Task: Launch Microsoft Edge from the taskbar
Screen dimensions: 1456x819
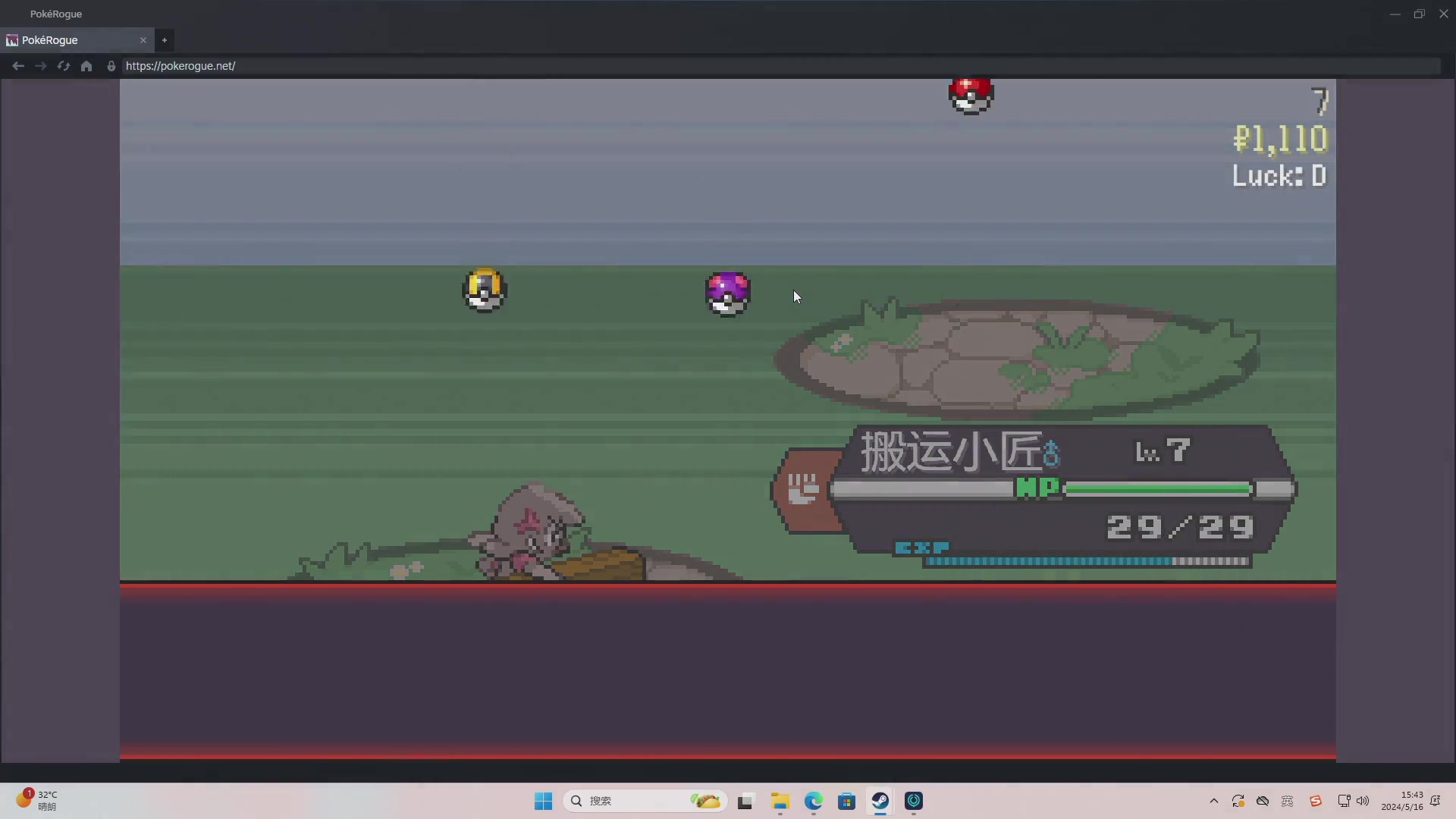Action: pyautogui.click(x=814, y=801)
